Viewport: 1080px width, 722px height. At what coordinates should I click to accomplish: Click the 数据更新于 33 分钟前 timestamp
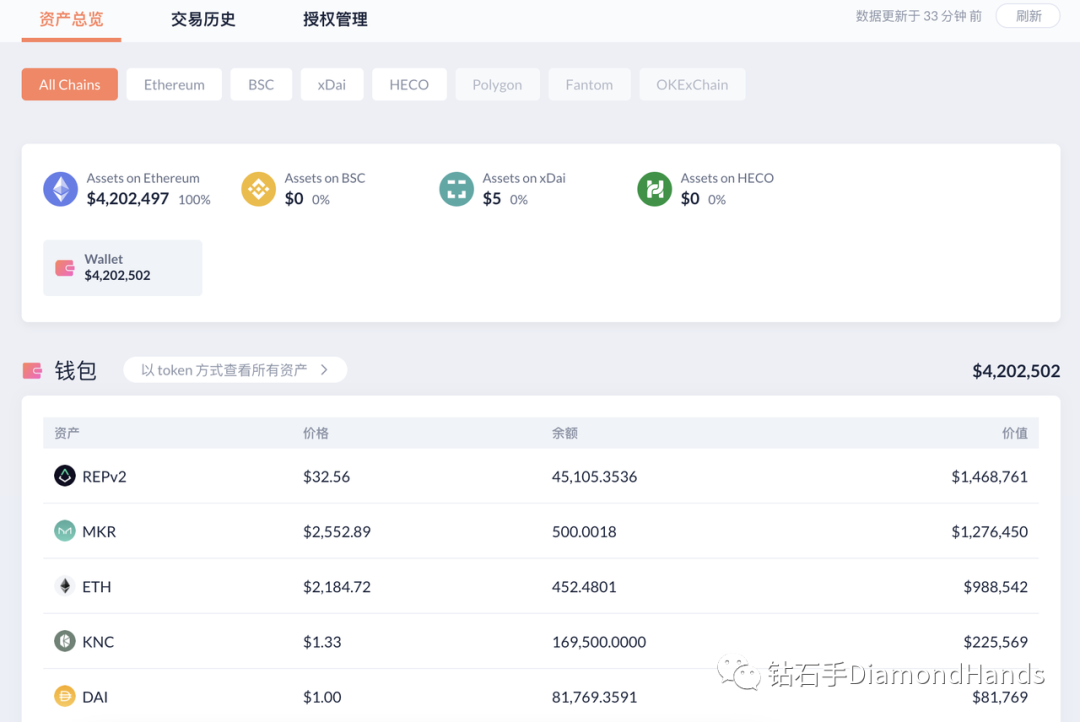click(919, 16)
